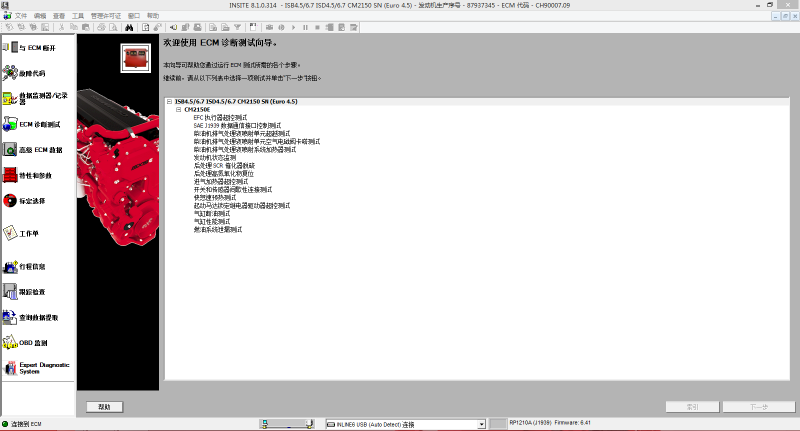
Task: Select the 进气加热器 intake heater override test
Action: point(221,182)
